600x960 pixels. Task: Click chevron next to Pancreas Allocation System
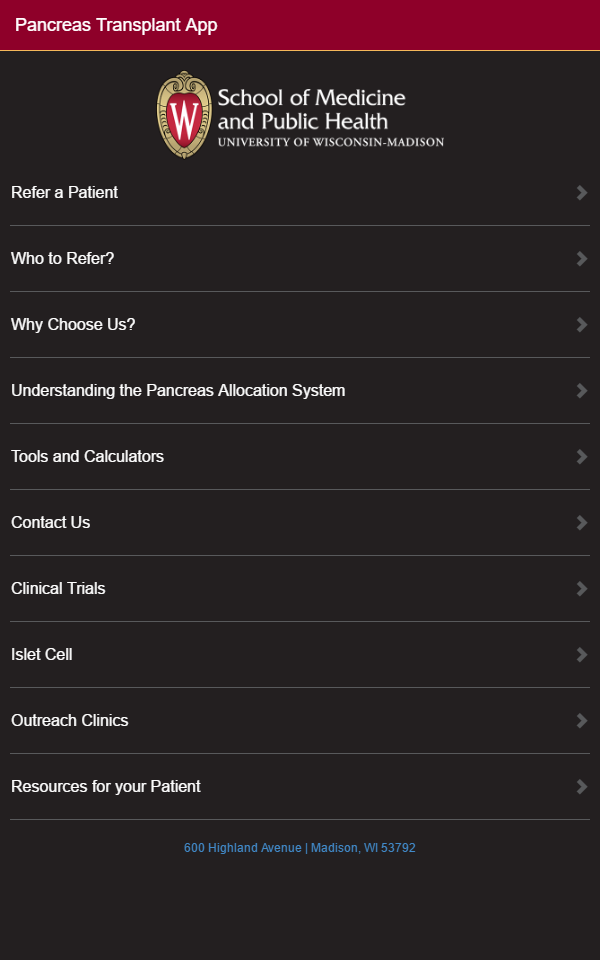coord(582,391)
